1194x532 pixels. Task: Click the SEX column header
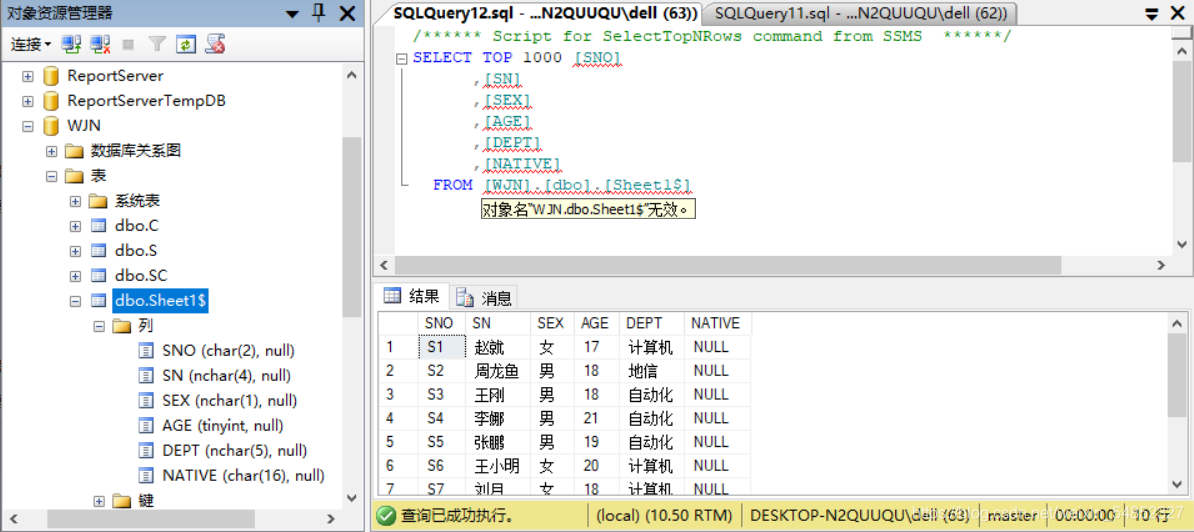click(x=551, y=323)
